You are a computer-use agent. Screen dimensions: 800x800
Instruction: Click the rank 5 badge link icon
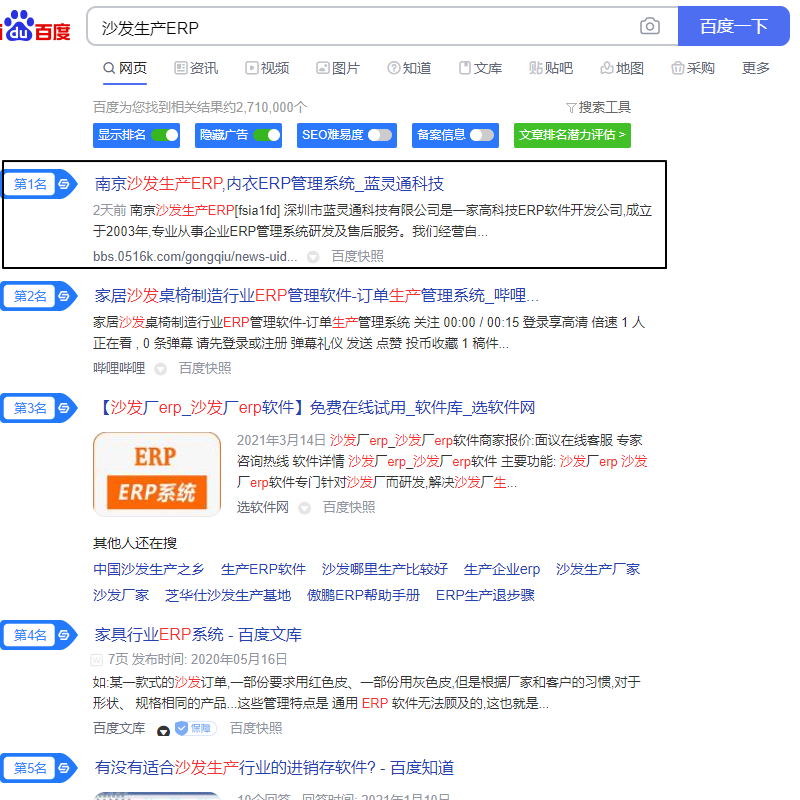pyautogui.click(x=64, y=768)
